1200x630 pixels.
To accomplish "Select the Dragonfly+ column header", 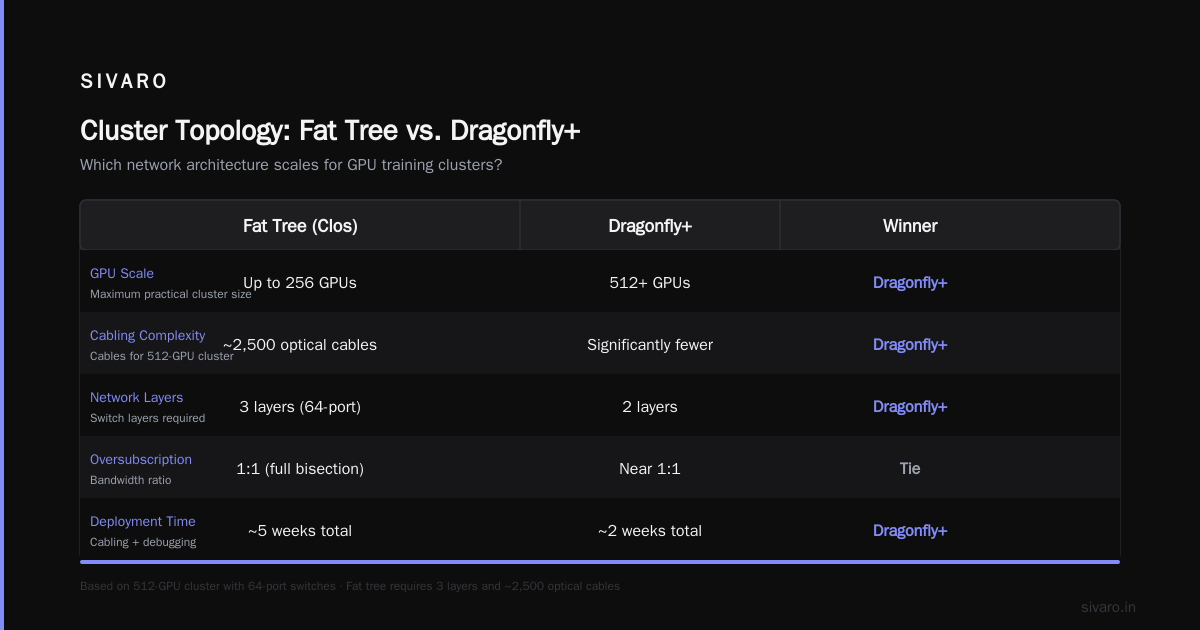I will point(650,226).
